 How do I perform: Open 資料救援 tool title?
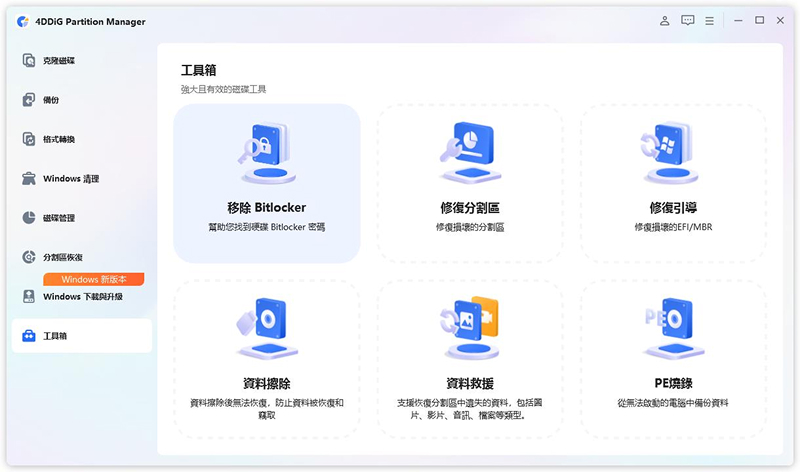(470, 383)
